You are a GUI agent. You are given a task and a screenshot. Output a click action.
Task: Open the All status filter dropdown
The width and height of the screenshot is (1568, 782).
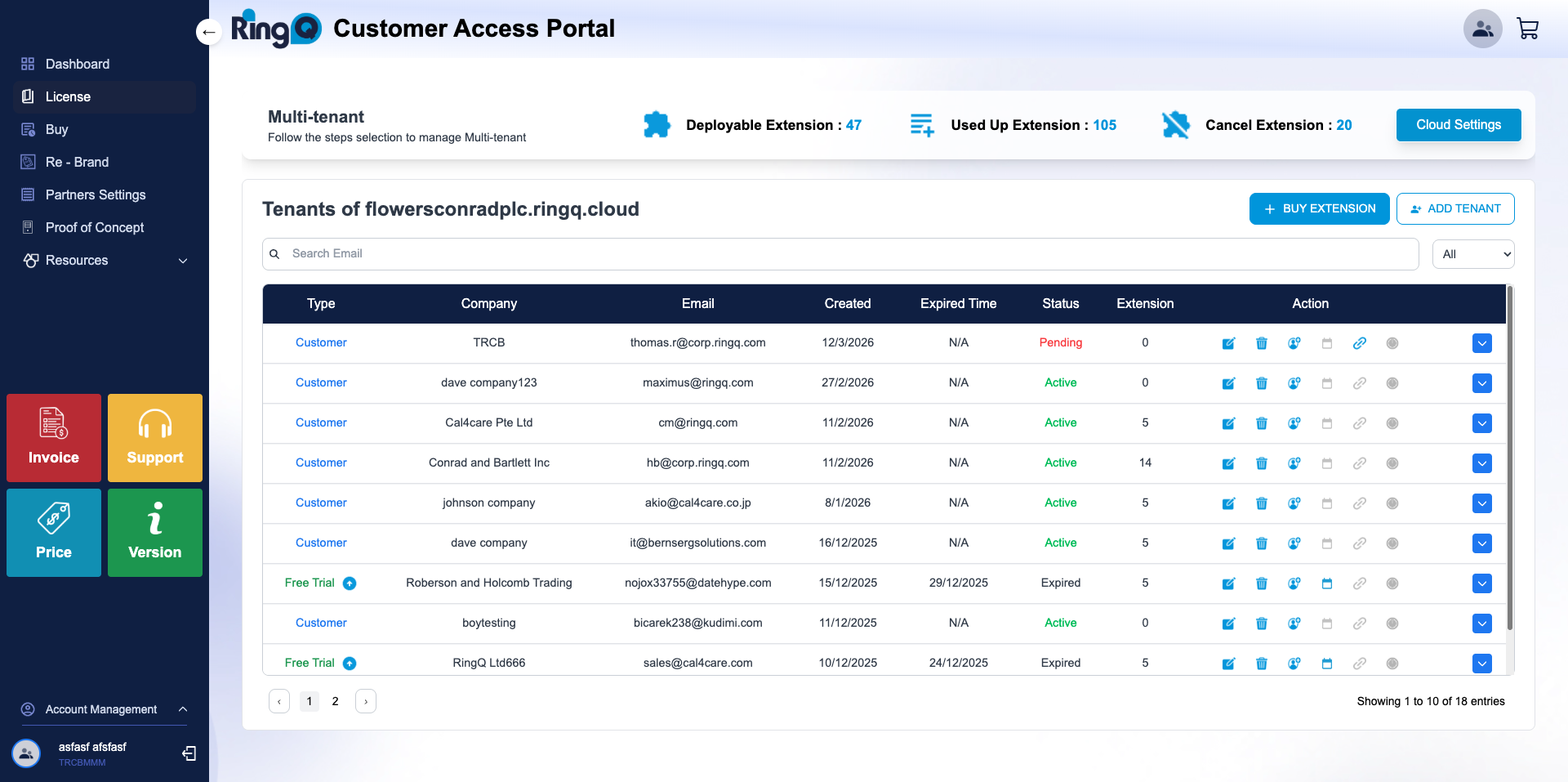pyautogui.click(x=1472, y=253)
